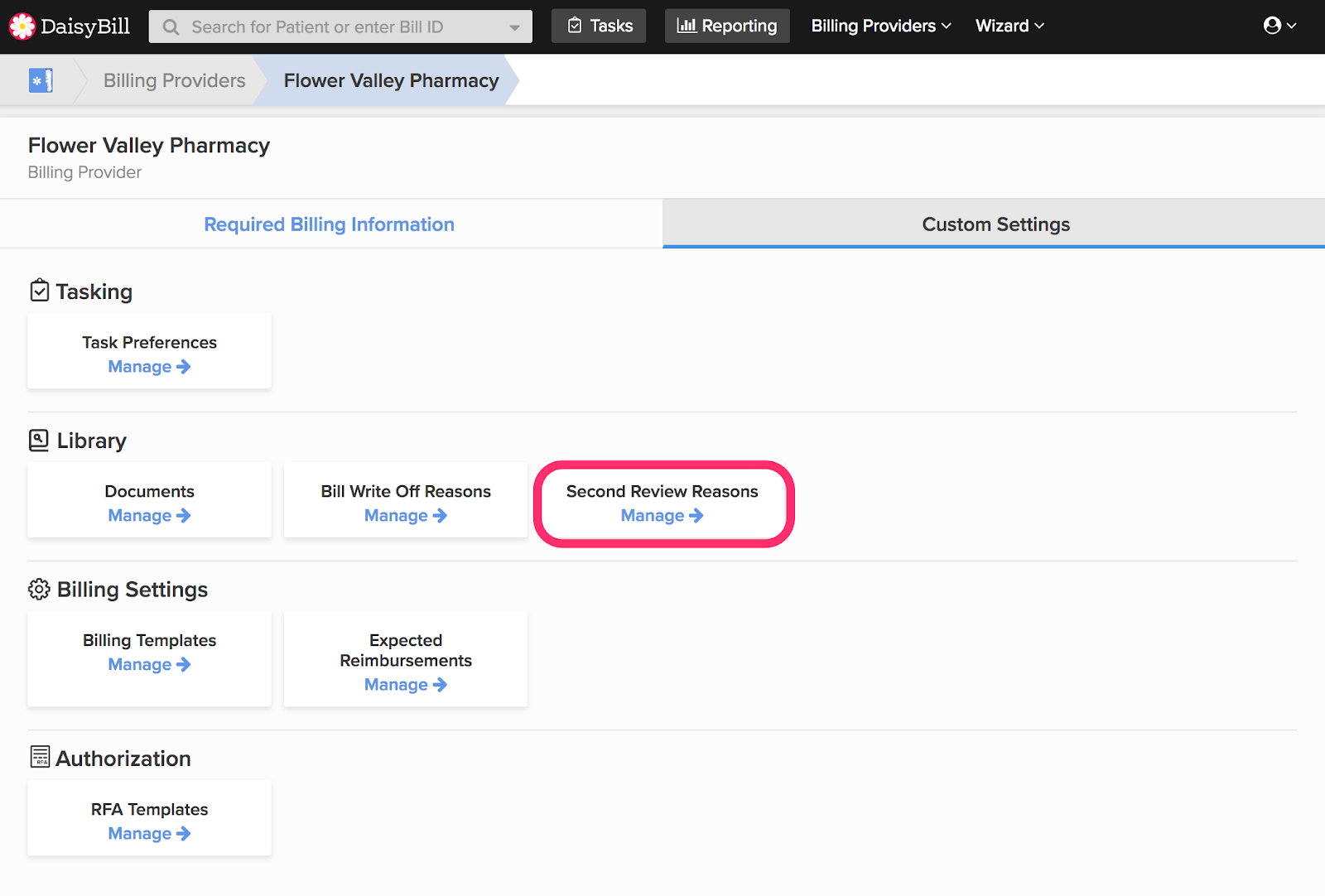Click the Tasking clipboard icon
The height and width of the screenshot is (896, 1325).
pyautogui.click(x=39, y=291)
